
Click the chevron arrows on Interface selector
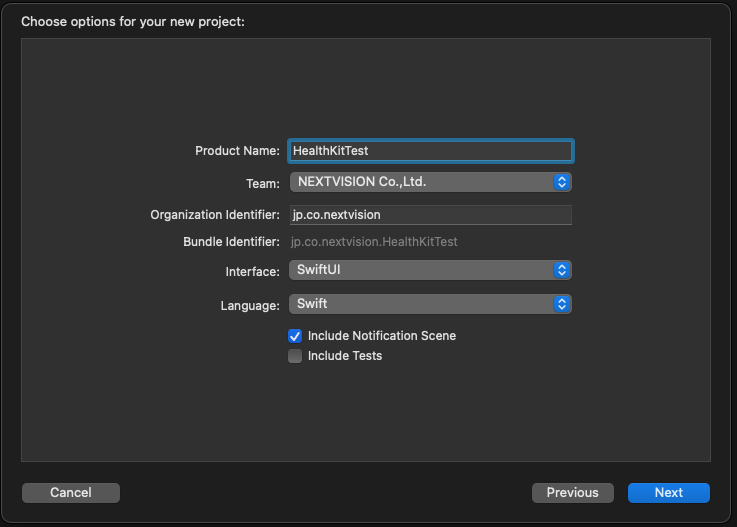562,270
